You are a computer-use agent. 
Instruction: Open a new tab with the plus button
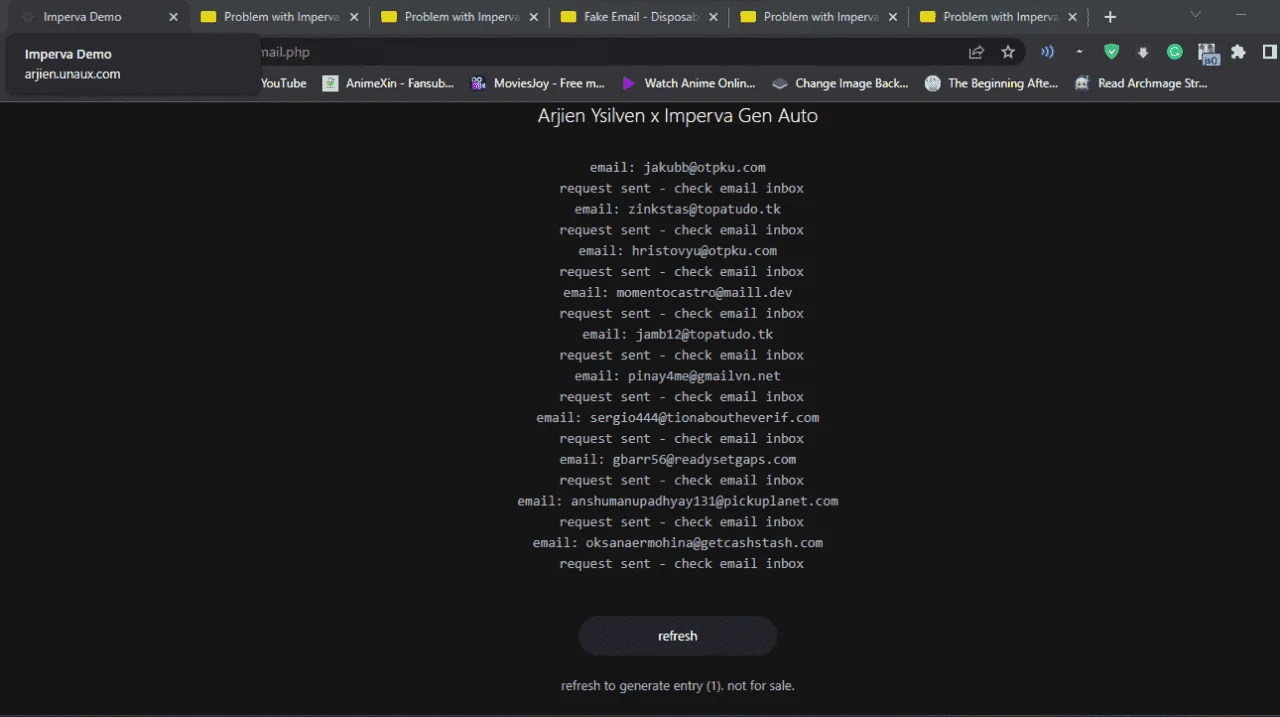pos(1110,17)
